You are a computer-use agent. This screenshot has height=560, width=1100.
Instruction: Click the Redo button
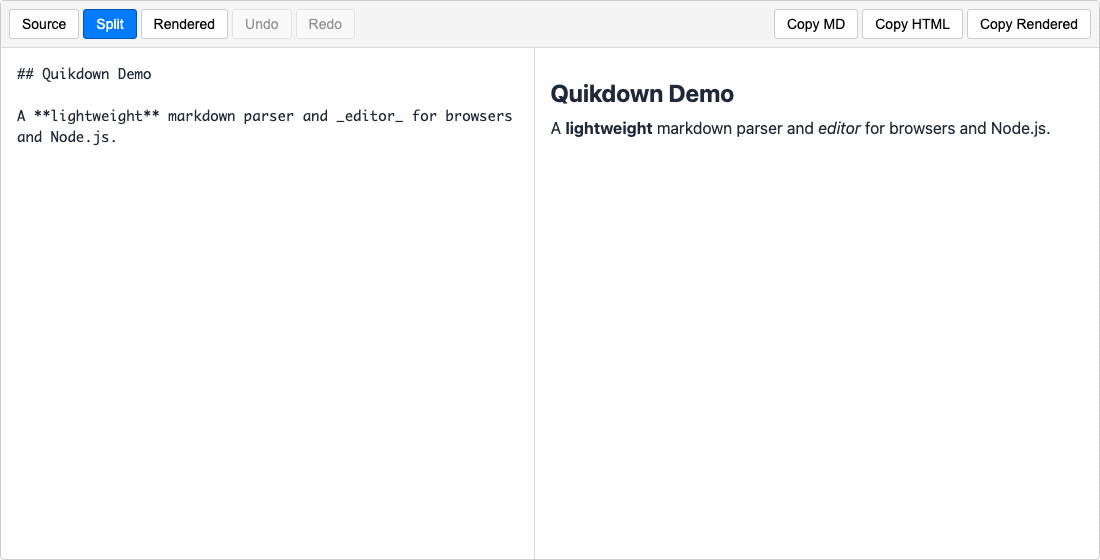[x=326, y=24]
